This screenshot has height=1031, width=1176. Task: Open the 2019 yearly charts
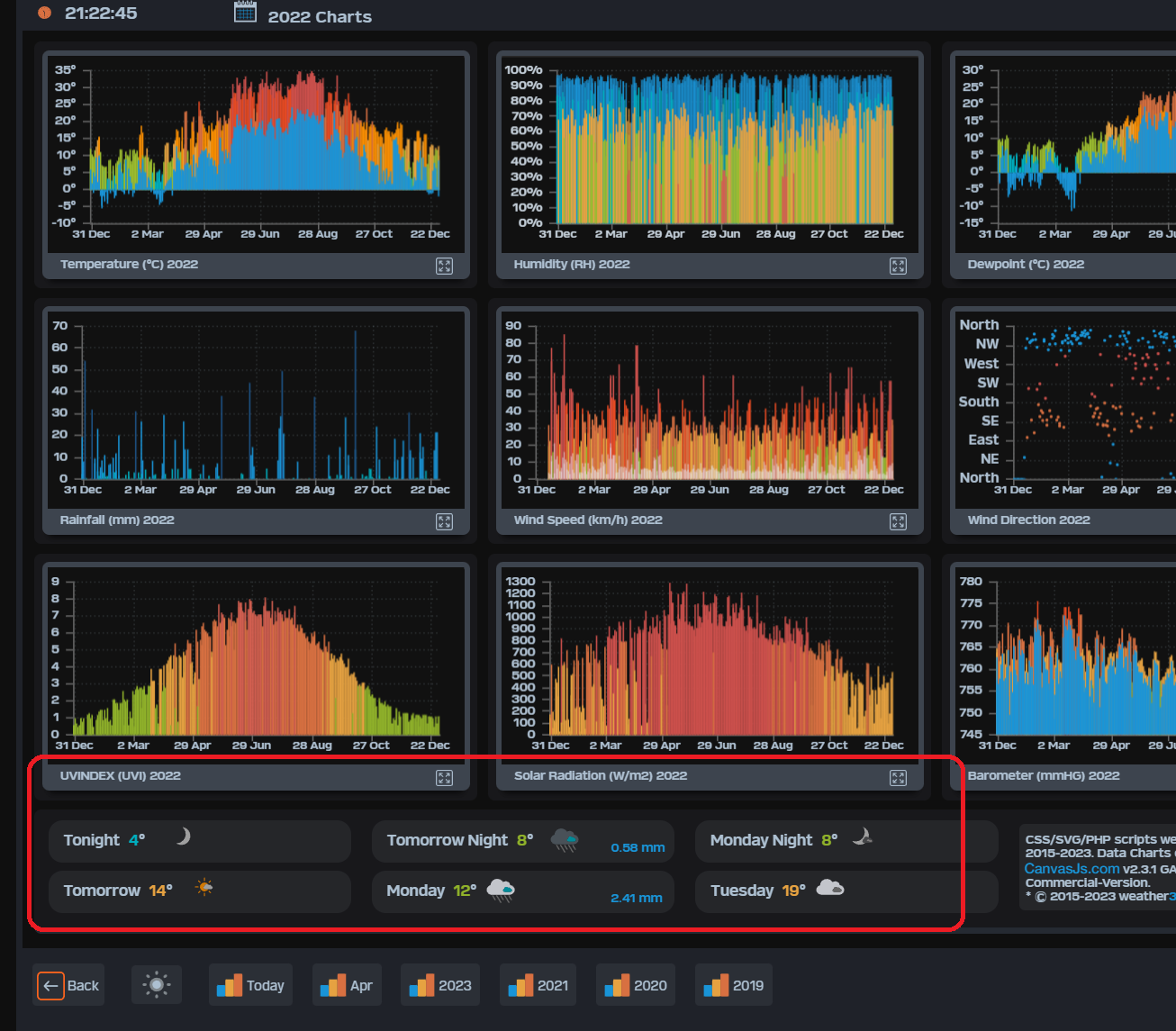click(x=734, y=985)
